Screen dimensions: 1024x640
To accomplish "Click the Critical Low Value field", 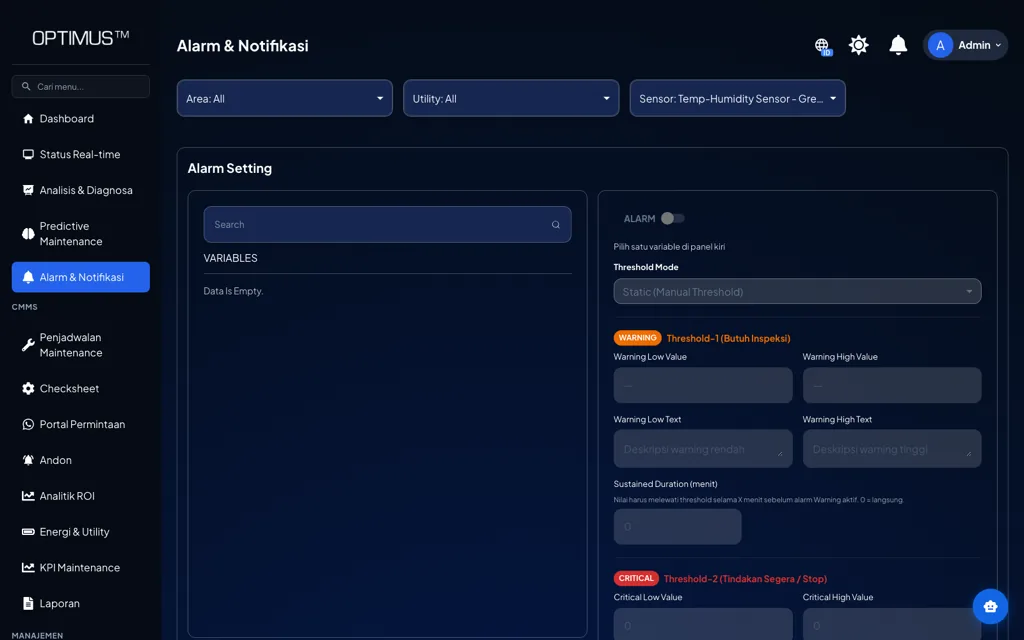I will (703, 624).
